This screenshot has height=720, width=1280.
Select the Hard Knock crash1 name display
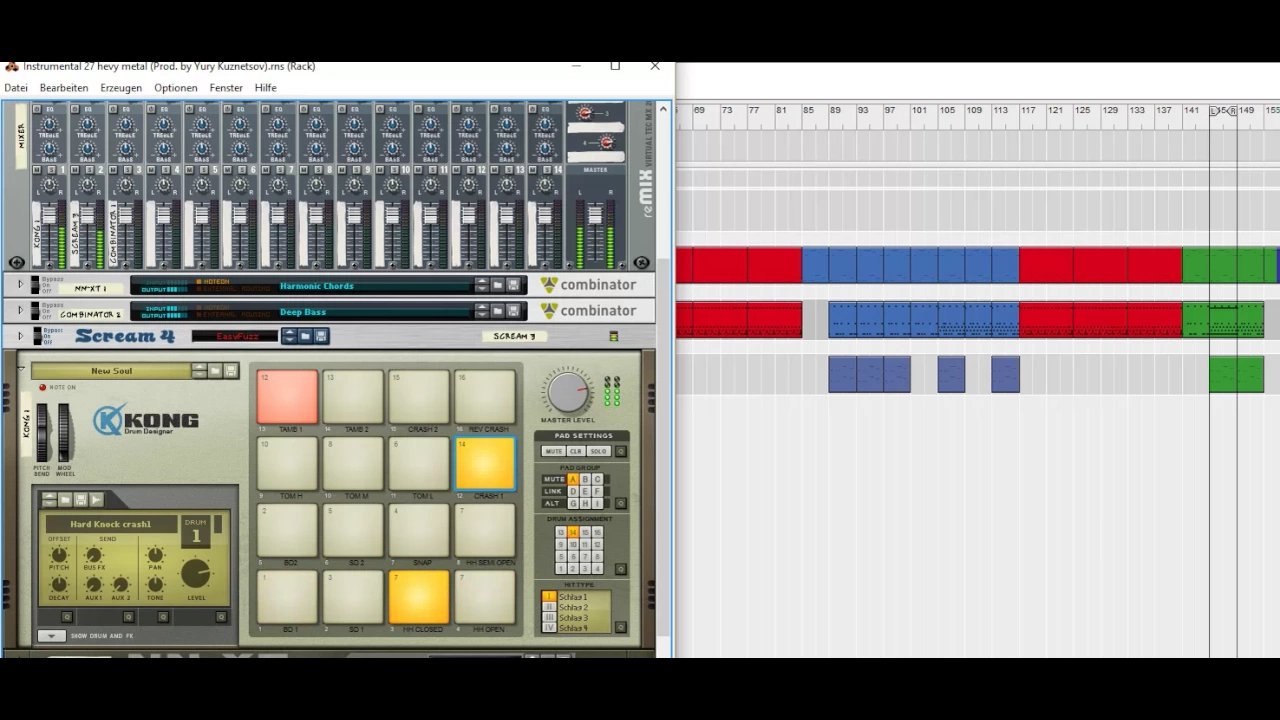112,524
